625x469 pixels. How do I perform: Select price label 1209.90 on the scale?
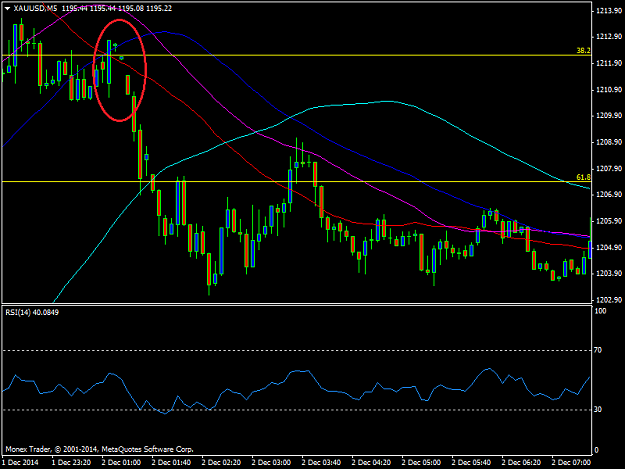[609, 116]
